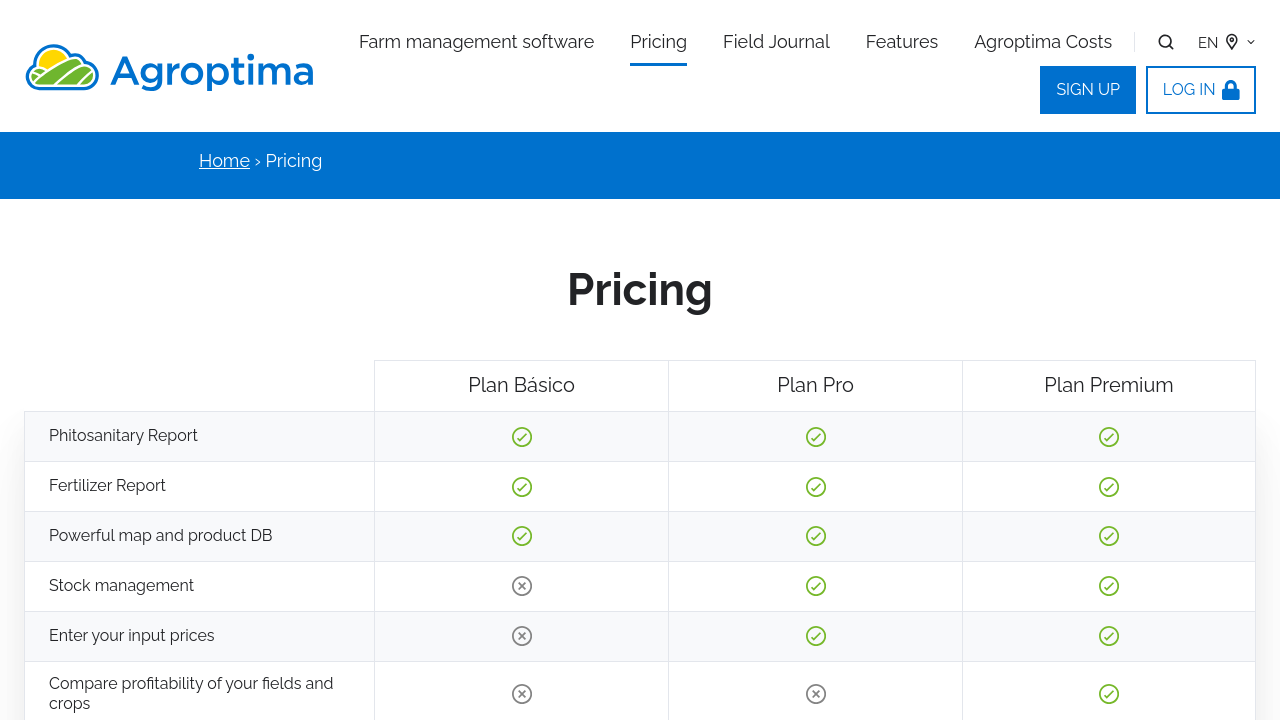Click Powerful map check under Plan Premium
Screen dimensions: 1280x720
(x=1109, y=536)
